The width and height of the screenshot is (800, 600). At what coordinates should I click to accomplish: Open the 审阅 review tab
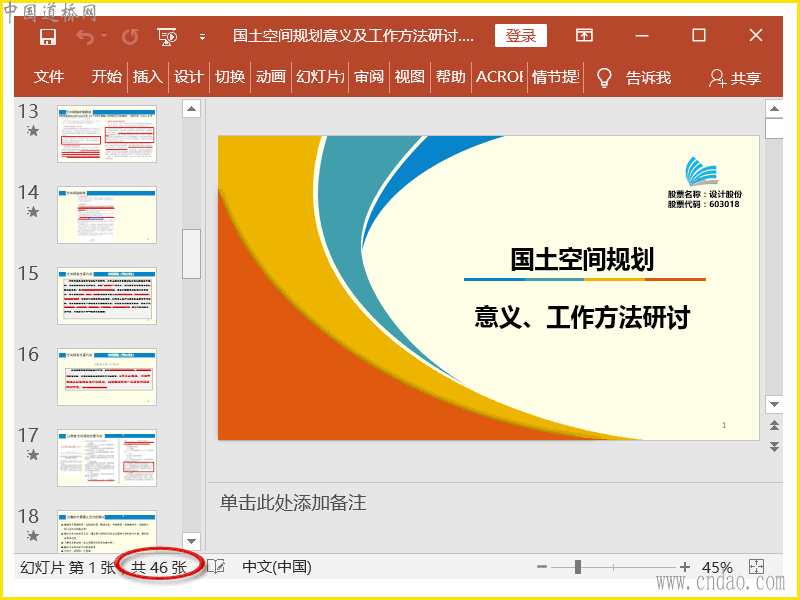click(x=369, y=77)
